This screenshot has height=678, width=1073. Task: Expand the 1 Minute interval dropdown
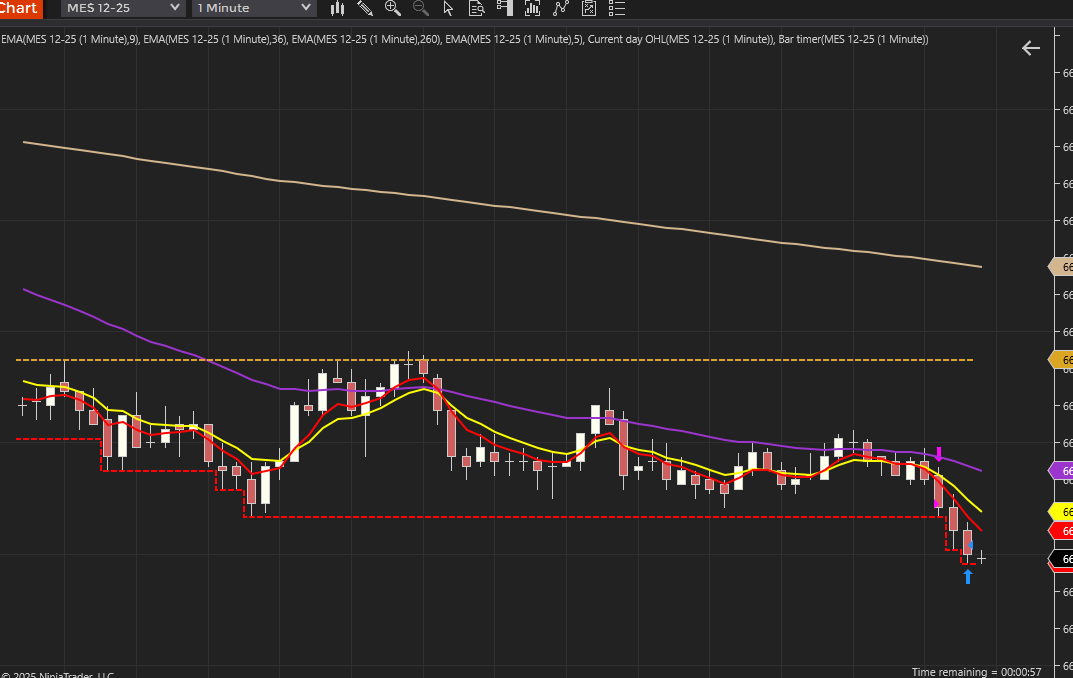[254, 8]
